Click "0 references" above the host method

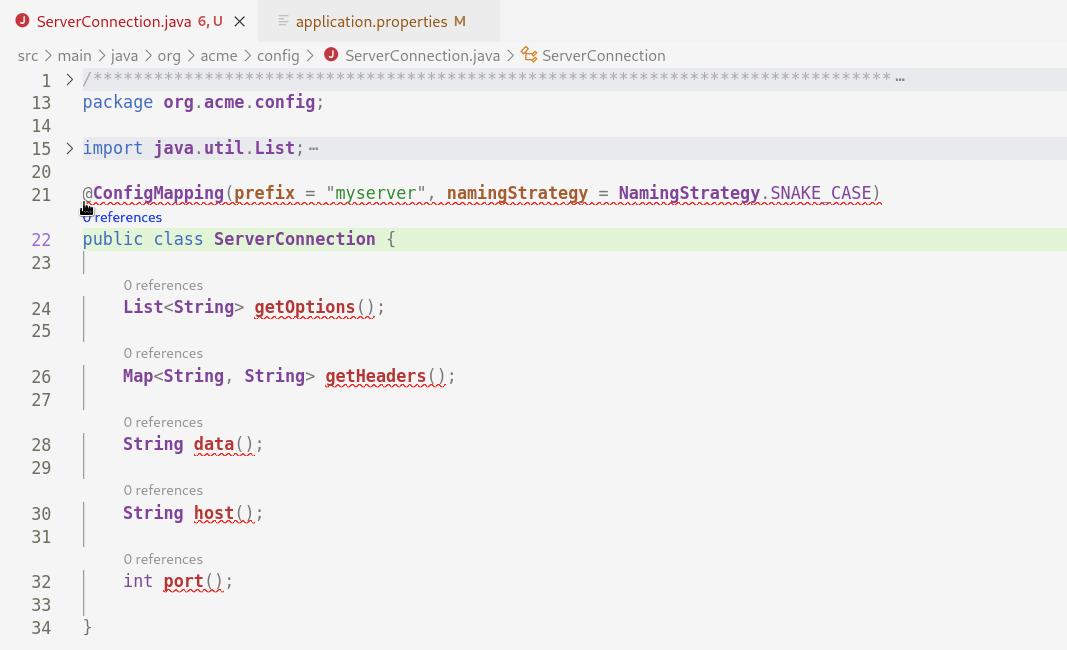(x=163, y=489)
